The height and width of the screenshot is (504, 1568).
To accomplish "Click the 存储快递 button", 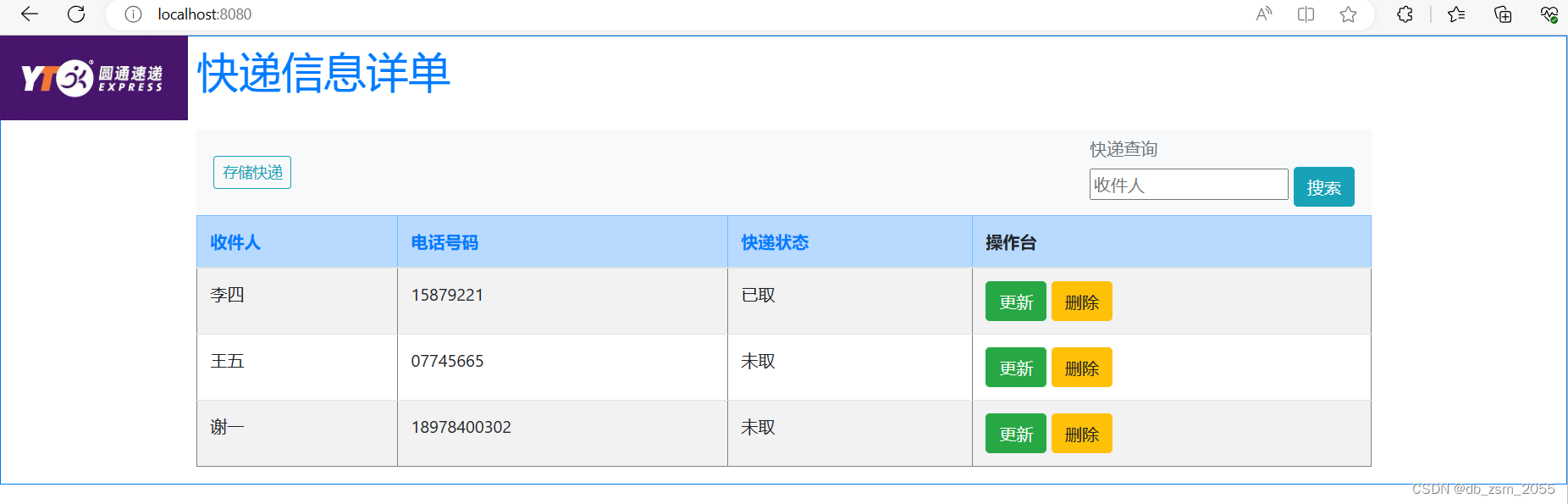I will (252, 173).
